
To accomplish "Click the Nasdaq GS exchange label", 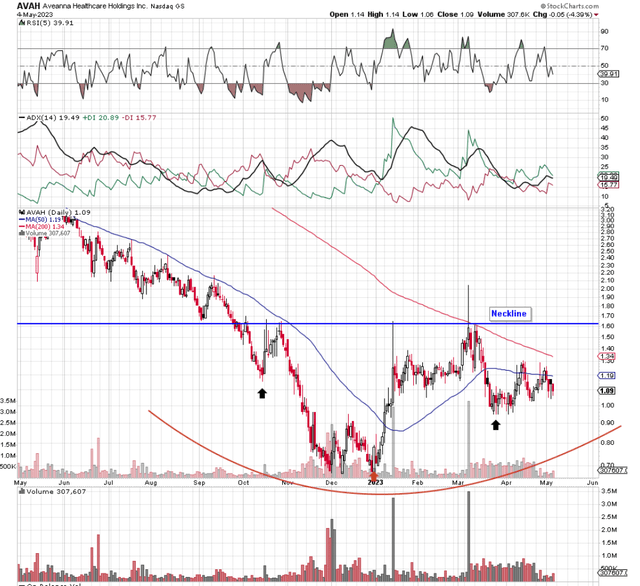I will coord(167,7).
